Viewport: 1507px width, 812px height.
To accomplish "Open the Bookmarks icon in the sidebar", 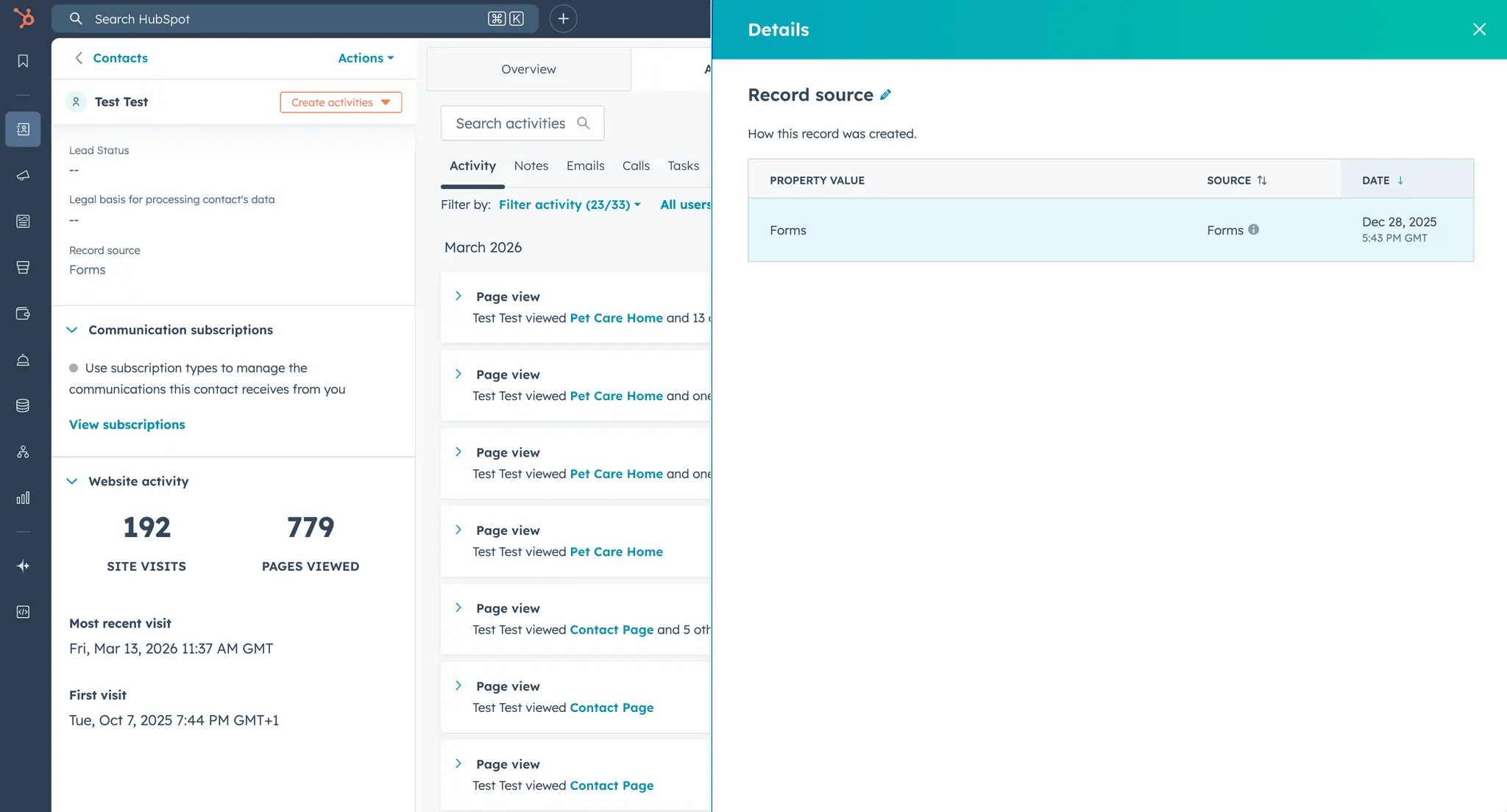I will (x=23, y=61).
